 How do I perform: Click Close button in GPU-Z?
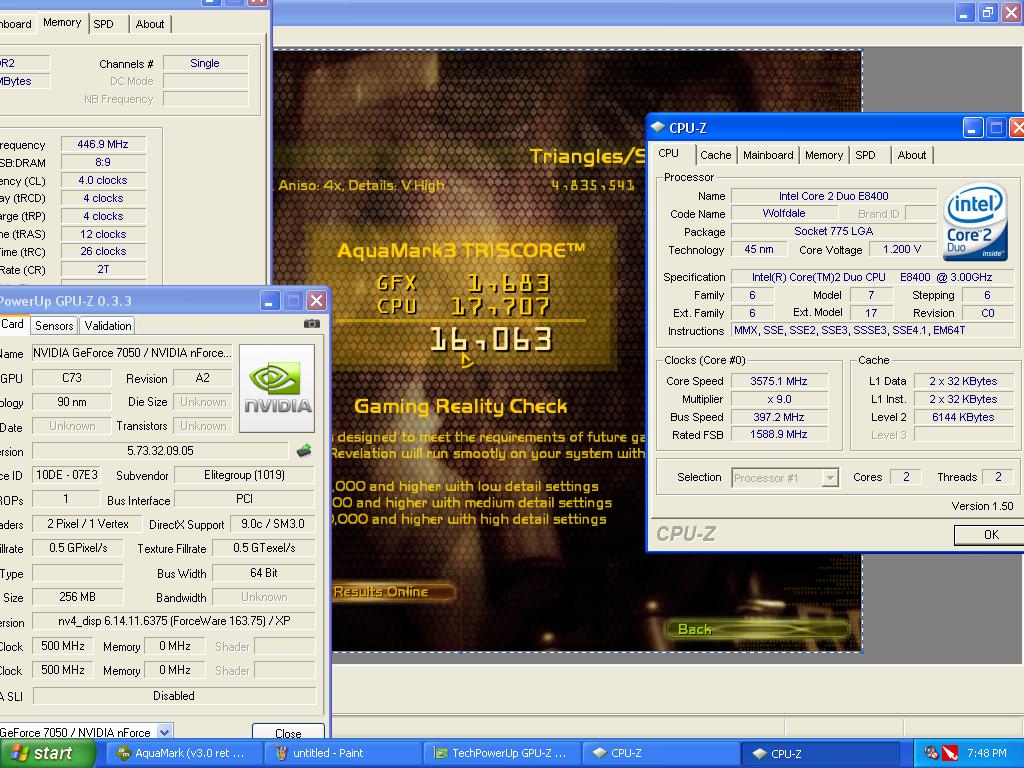click(x=288, y=733)
